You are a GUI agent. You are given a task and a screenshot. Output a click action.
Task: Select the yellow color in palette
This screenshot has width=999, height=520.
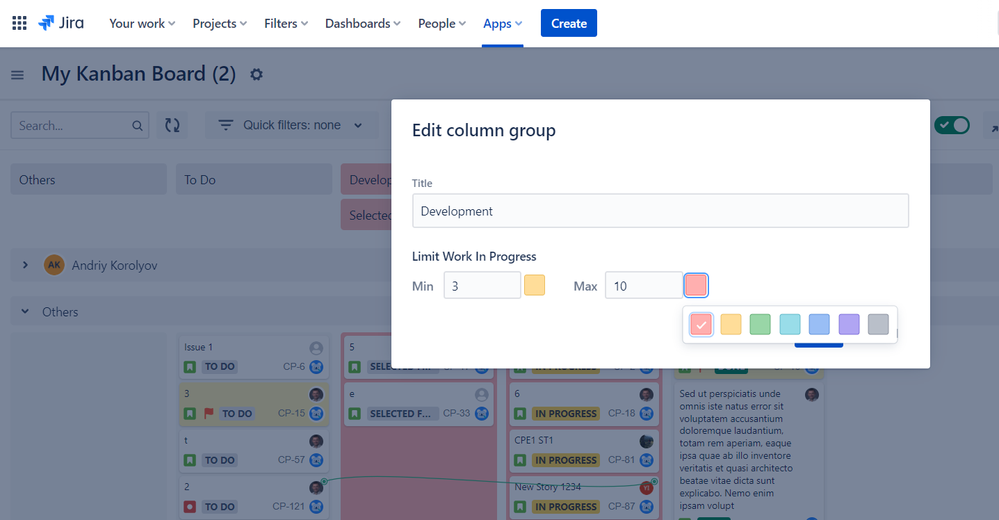(731, 324)
